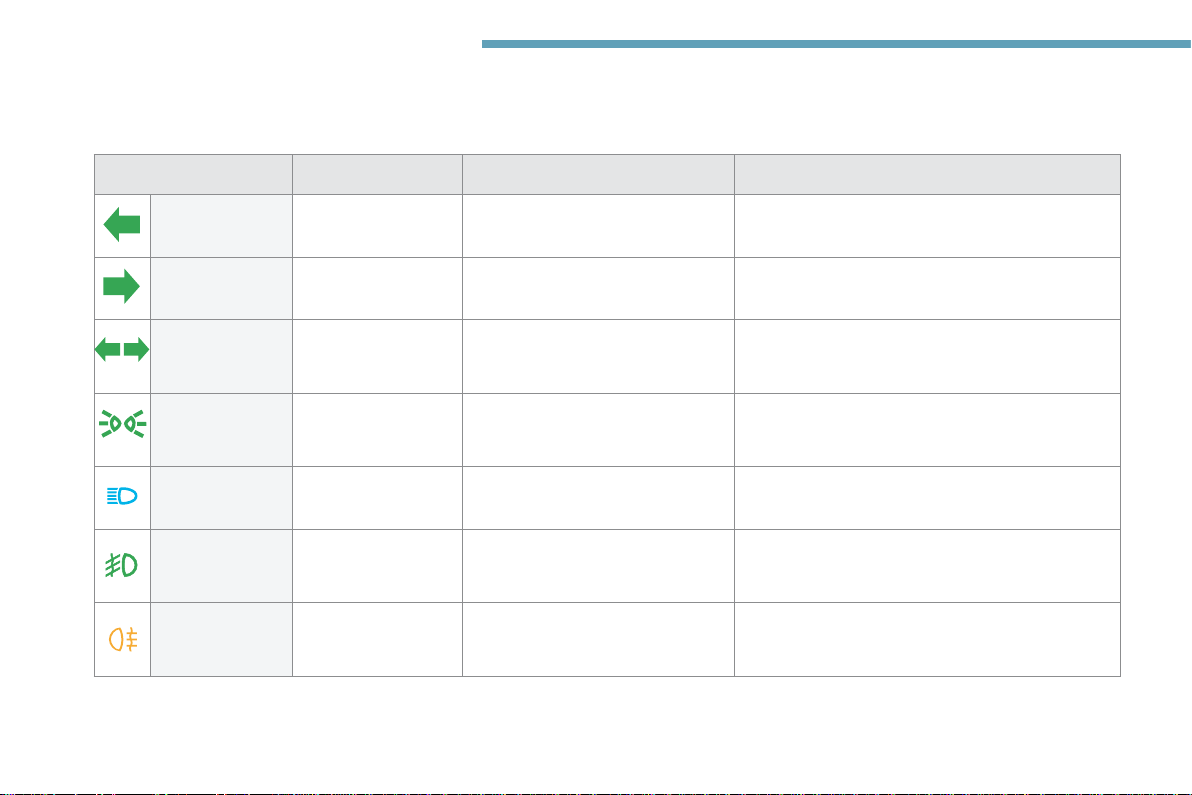Click the green front foglamp icon

(122, 565)
